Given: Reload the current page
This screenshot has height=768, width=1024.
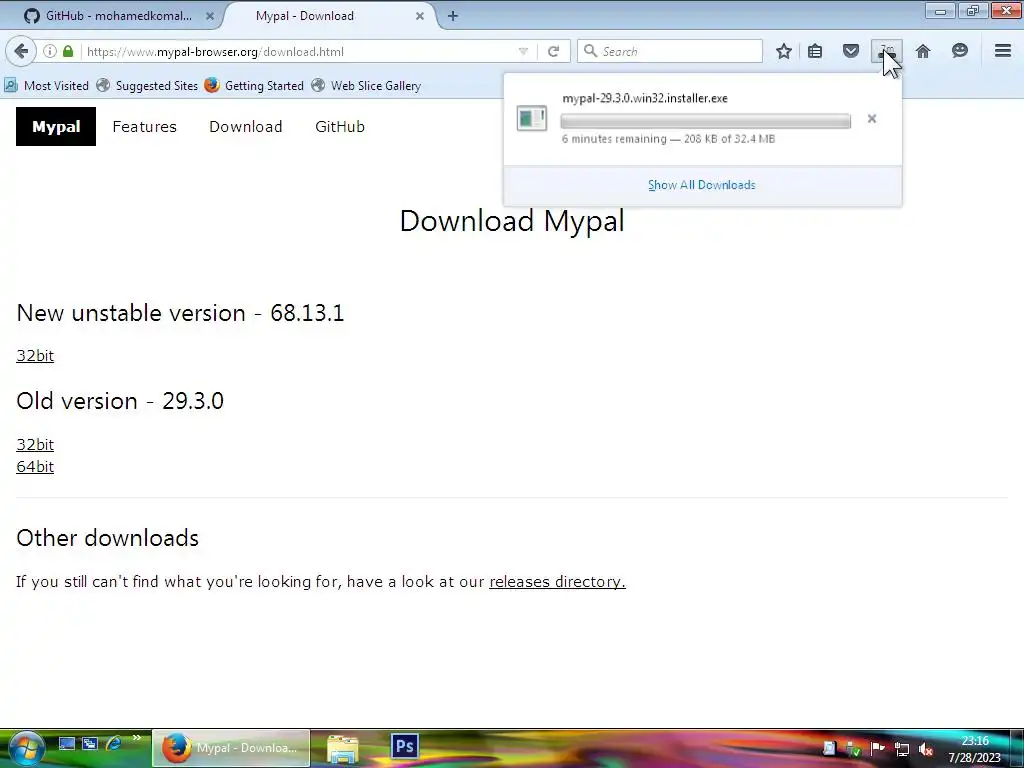Looking at the screenshot, I should (553, 51).
